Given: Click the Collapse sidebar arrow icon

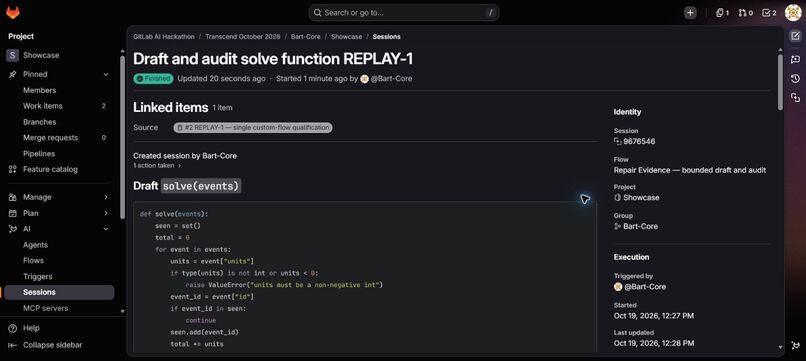Looking at the screenshot, I should tap(13, 345).
